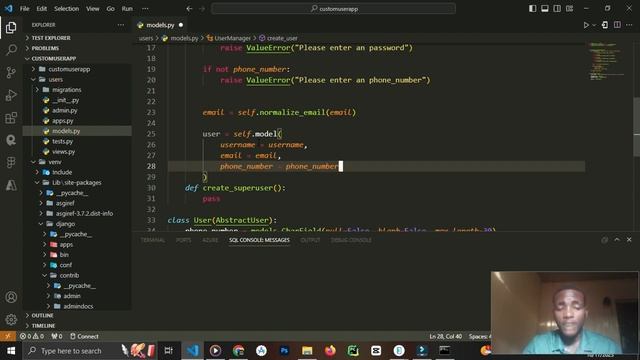Open the remote window status bar indicator

[x=8, y=336]
